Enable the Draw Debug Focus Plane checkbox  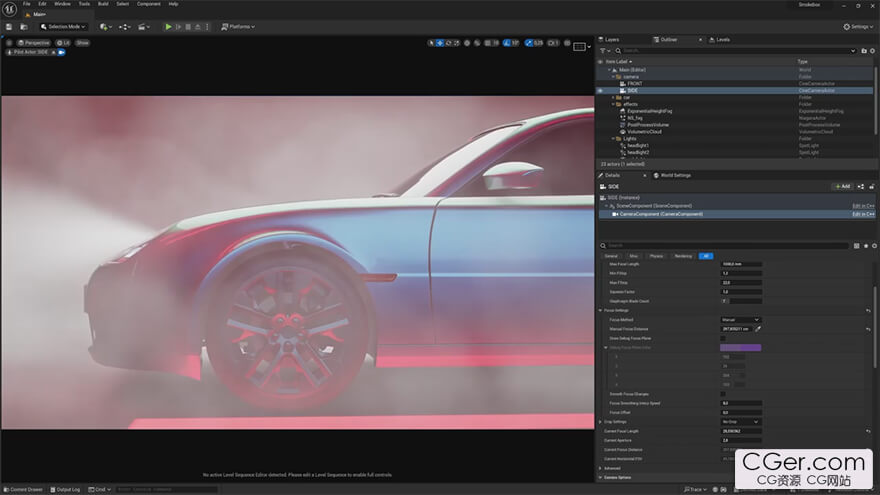[x=723, y=338]
